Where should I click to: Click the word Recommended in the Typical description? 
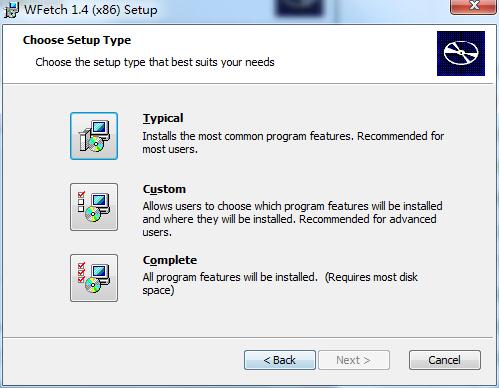point(392,136)
